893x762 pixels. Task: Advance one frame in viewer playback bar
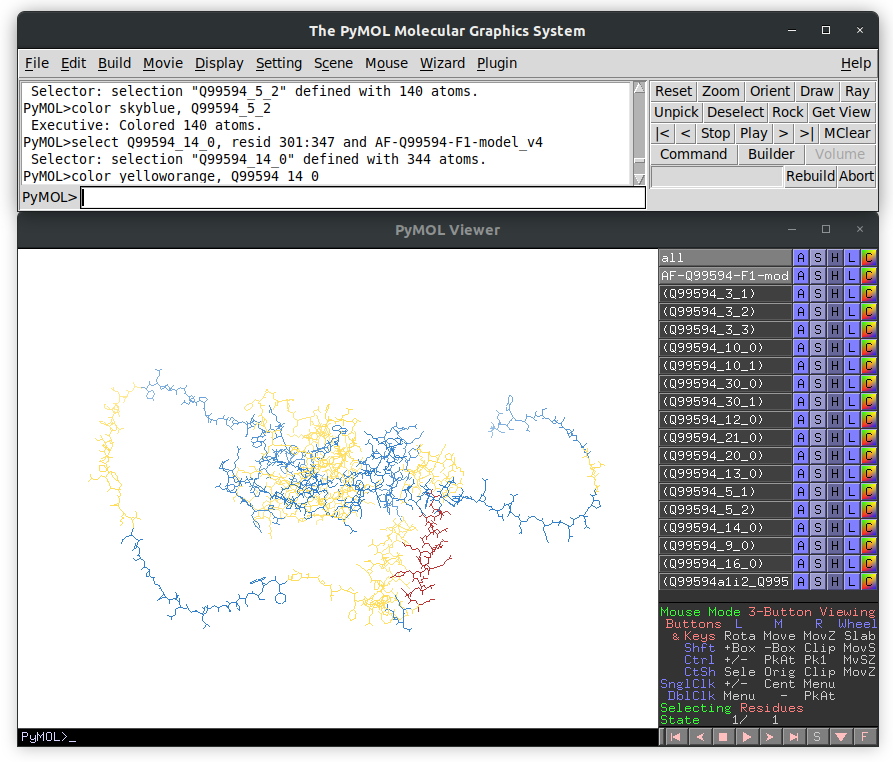(770, 737)
